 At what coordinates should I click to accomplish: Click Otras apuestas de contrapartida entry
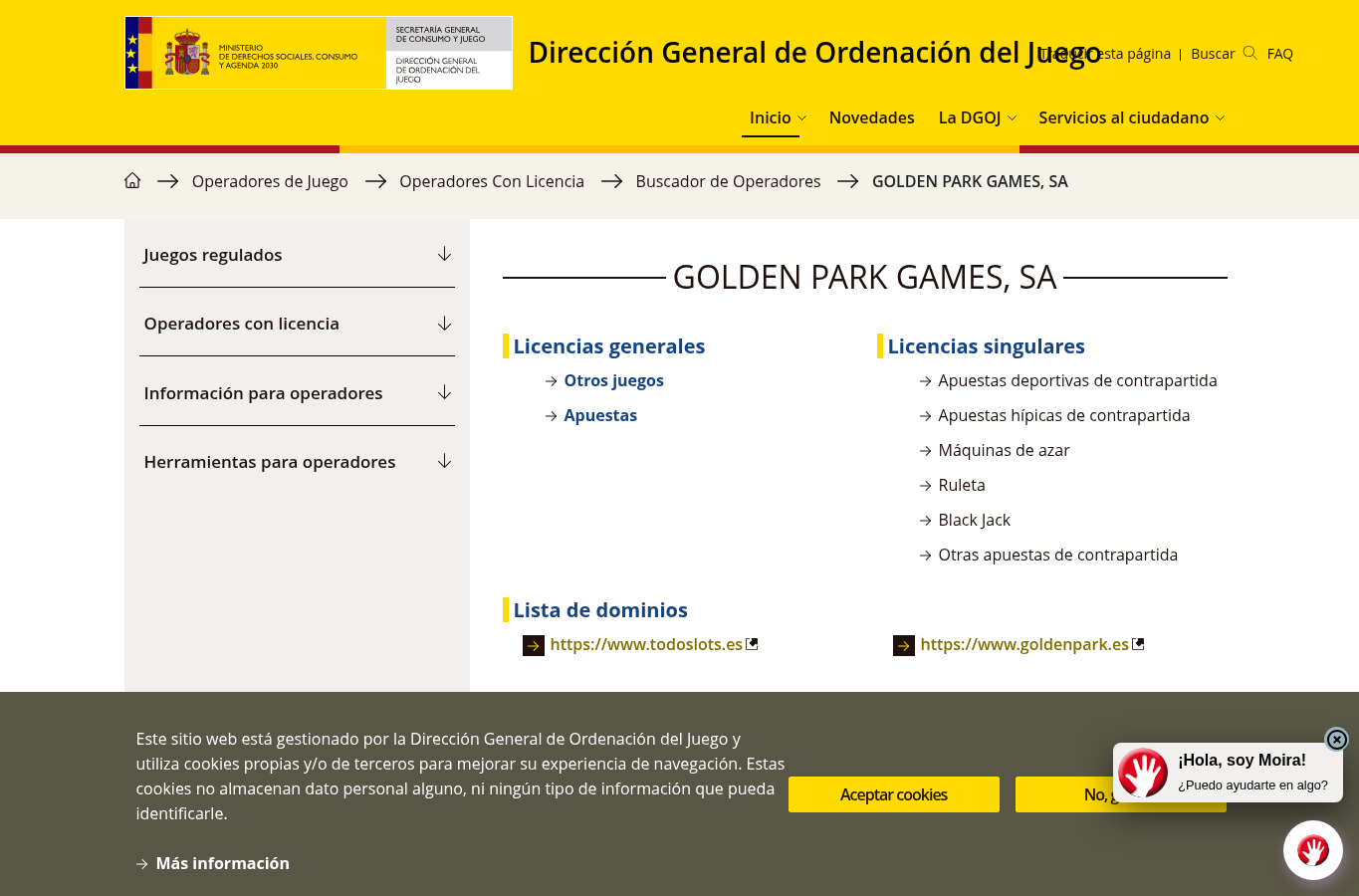point(1057,555)
